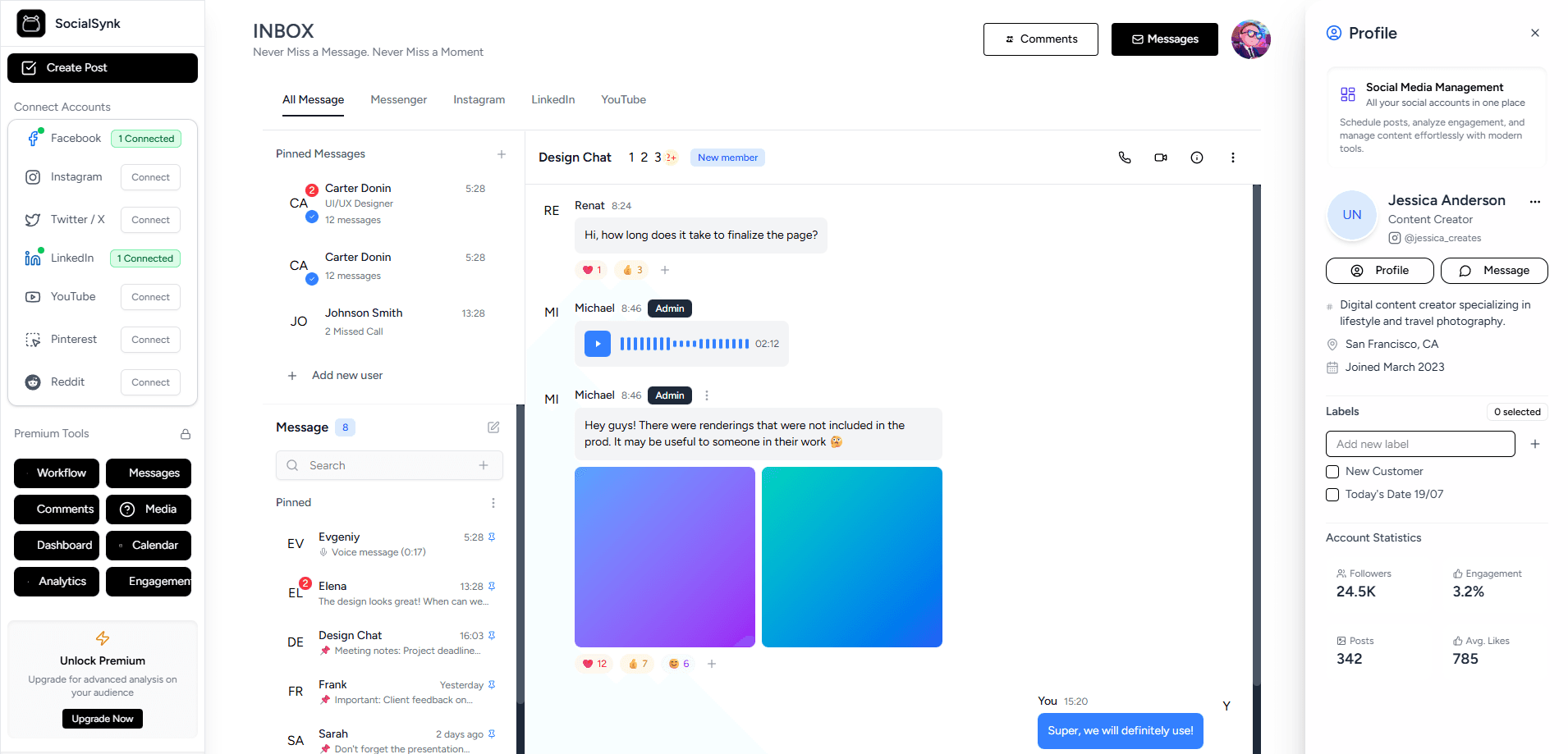Click the Create Post button

(102, 68)
